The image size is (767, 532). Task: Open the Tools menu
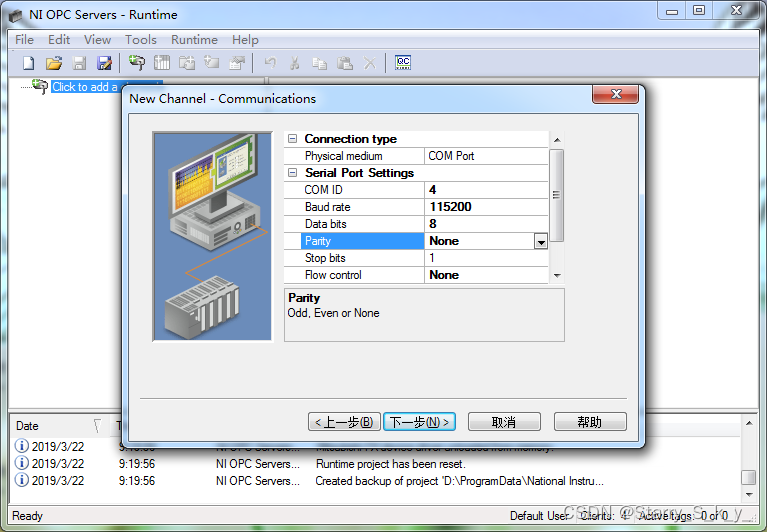point(141,40)
